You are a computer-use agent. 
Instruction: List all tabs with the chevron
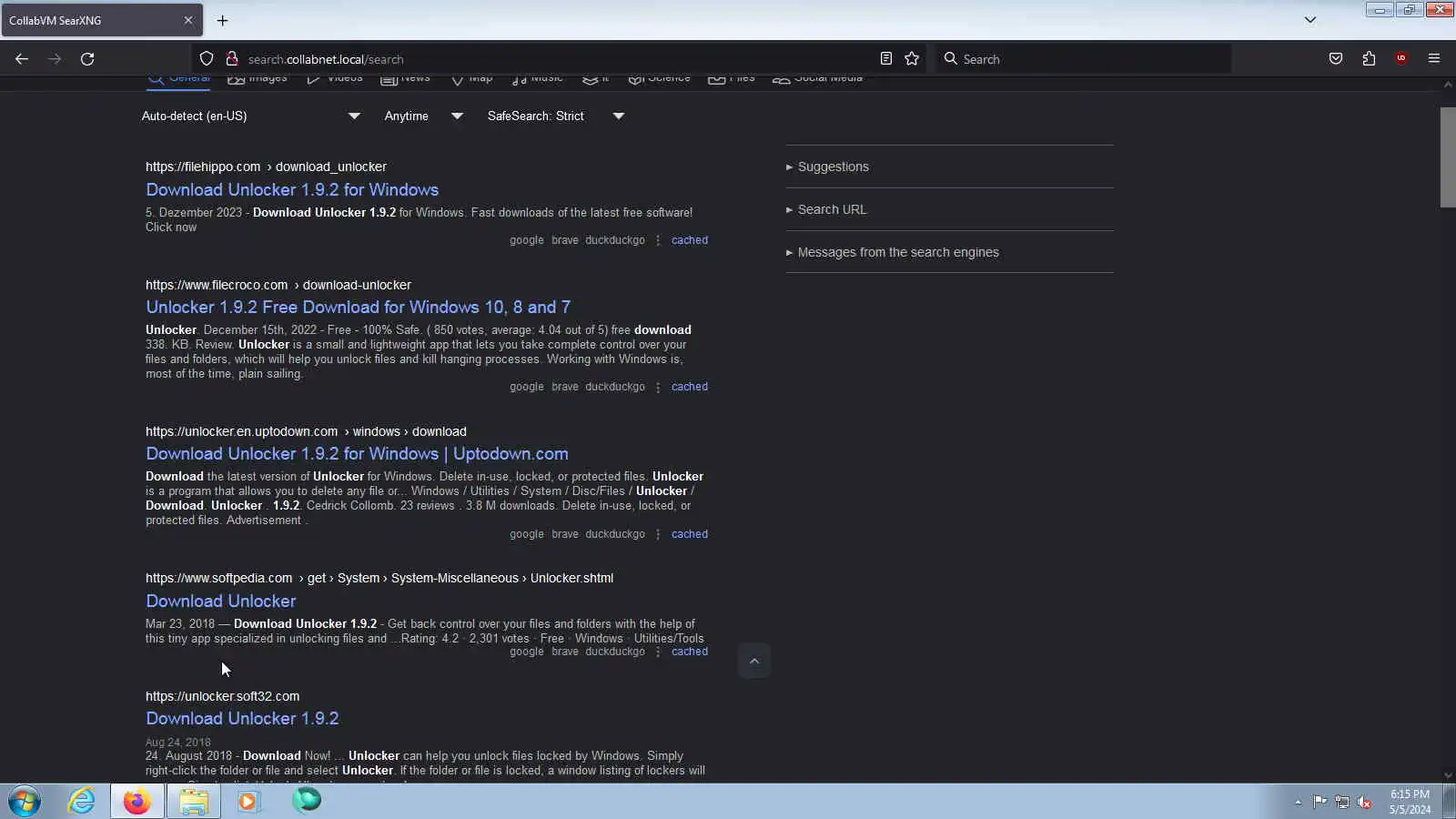(x=1310, y=20)
